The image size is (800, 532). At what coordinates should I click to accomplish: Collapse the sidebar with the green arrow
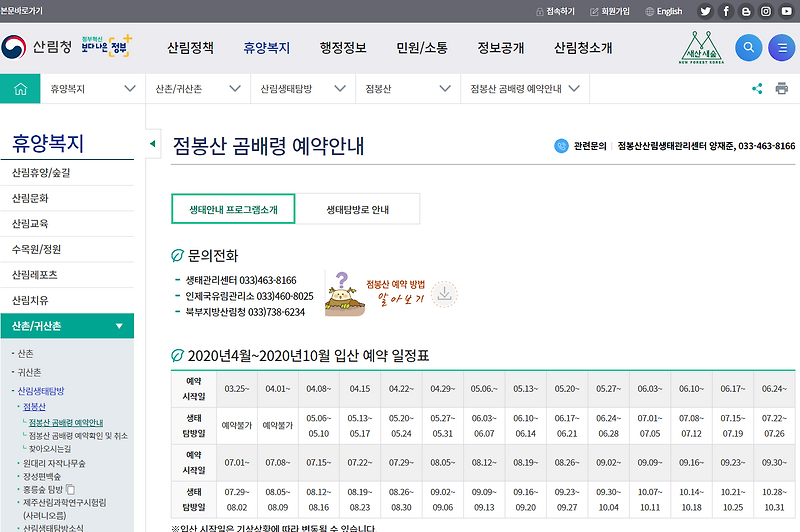coord(153,144)
